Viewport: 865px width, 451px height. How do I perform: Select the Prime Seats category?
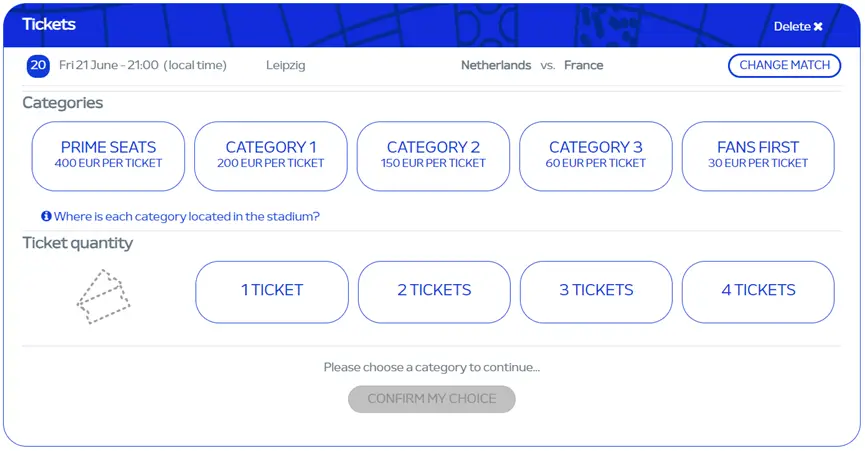pos(108,156)
